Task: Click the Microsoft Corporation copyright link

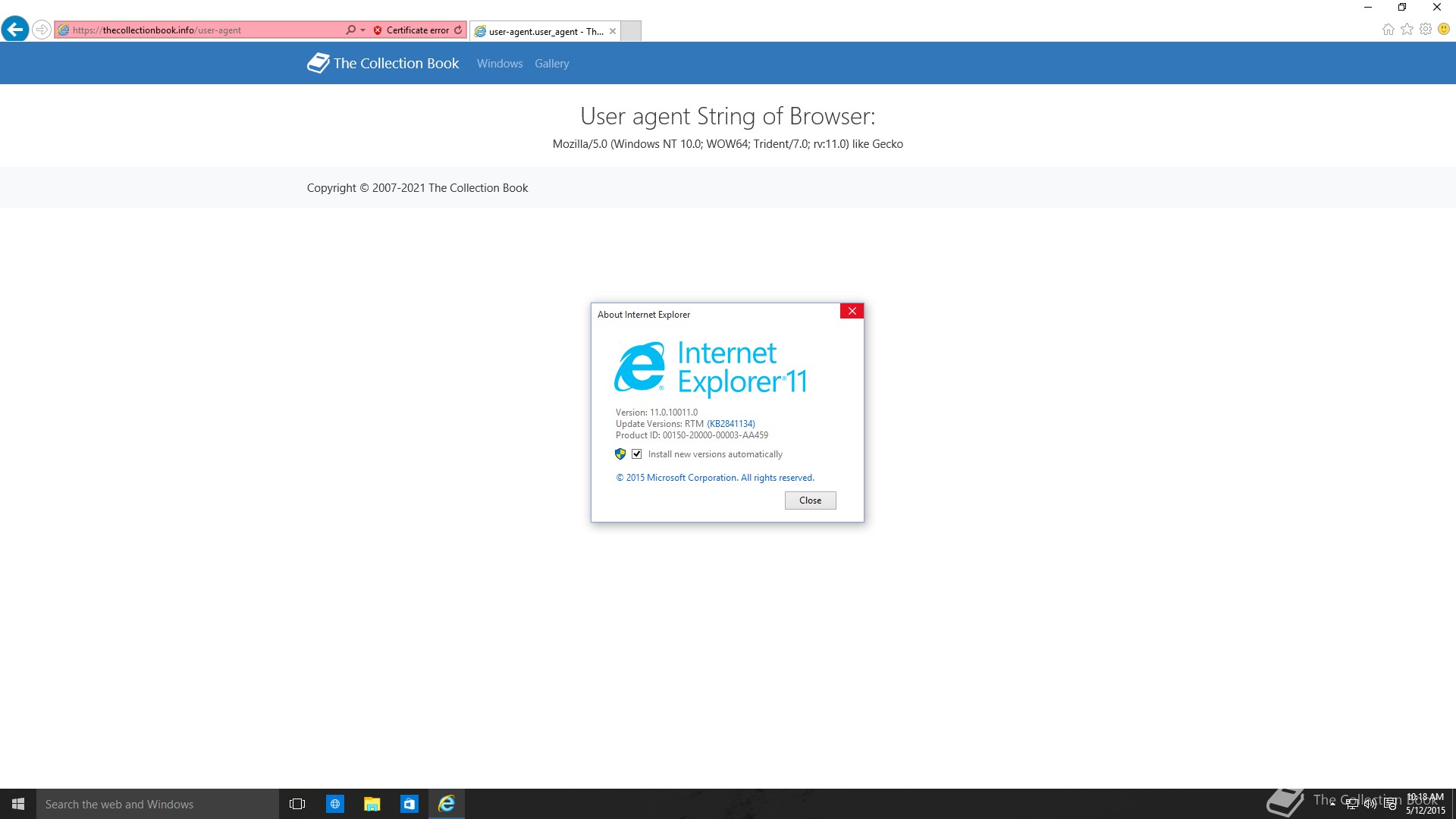Action: click(715, 478)
